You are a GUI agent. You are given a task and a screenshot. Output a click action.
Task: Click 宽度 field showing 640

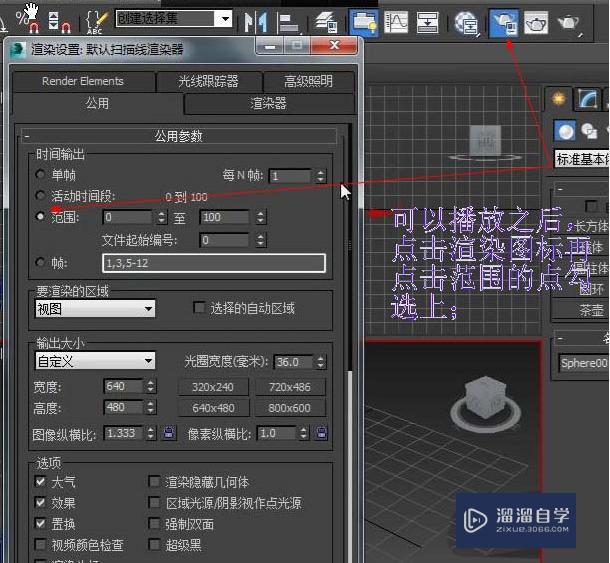124,386
